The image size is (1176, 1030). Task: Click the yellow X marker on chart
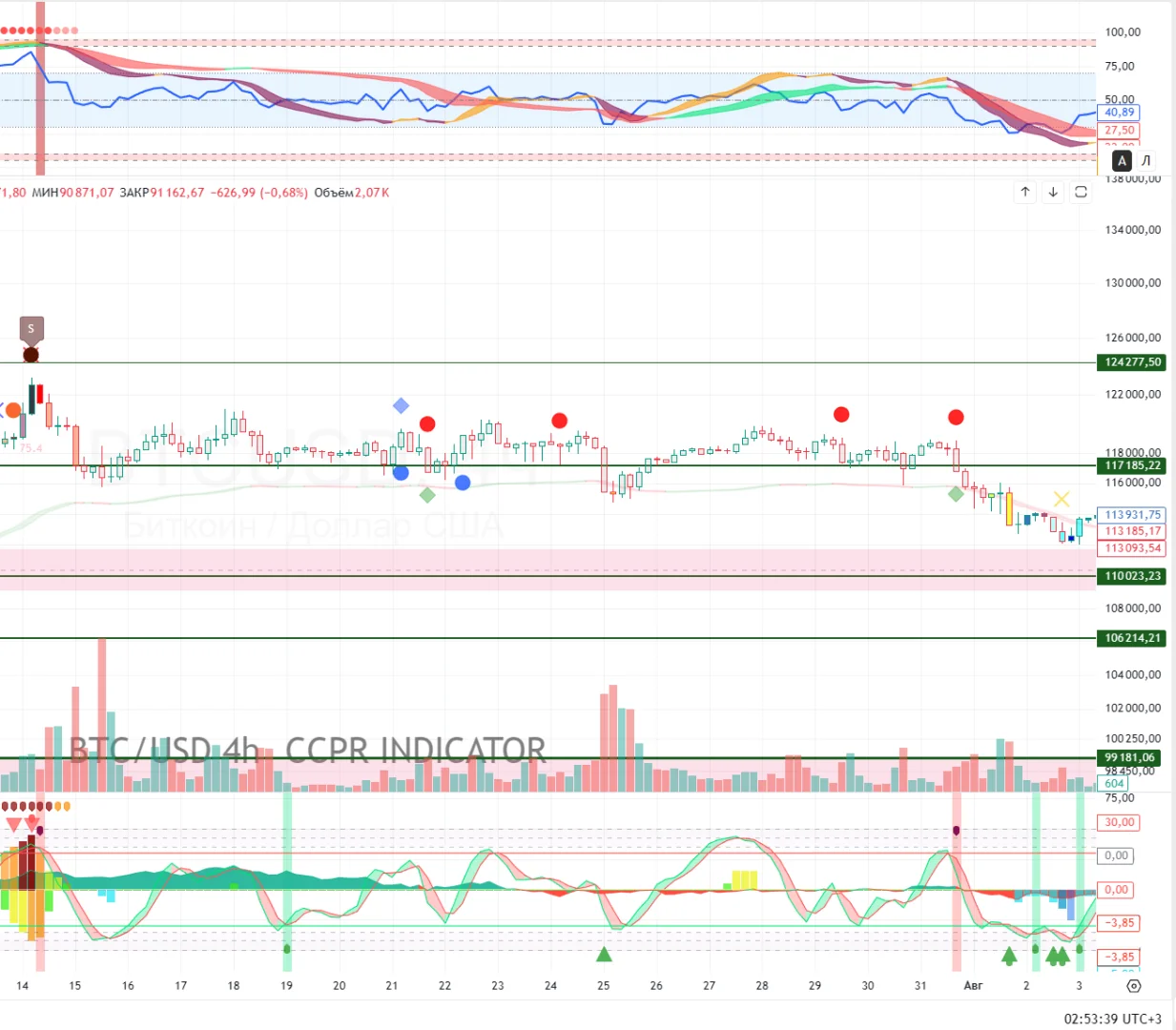pyautogui.click(x=1062, y=499)
